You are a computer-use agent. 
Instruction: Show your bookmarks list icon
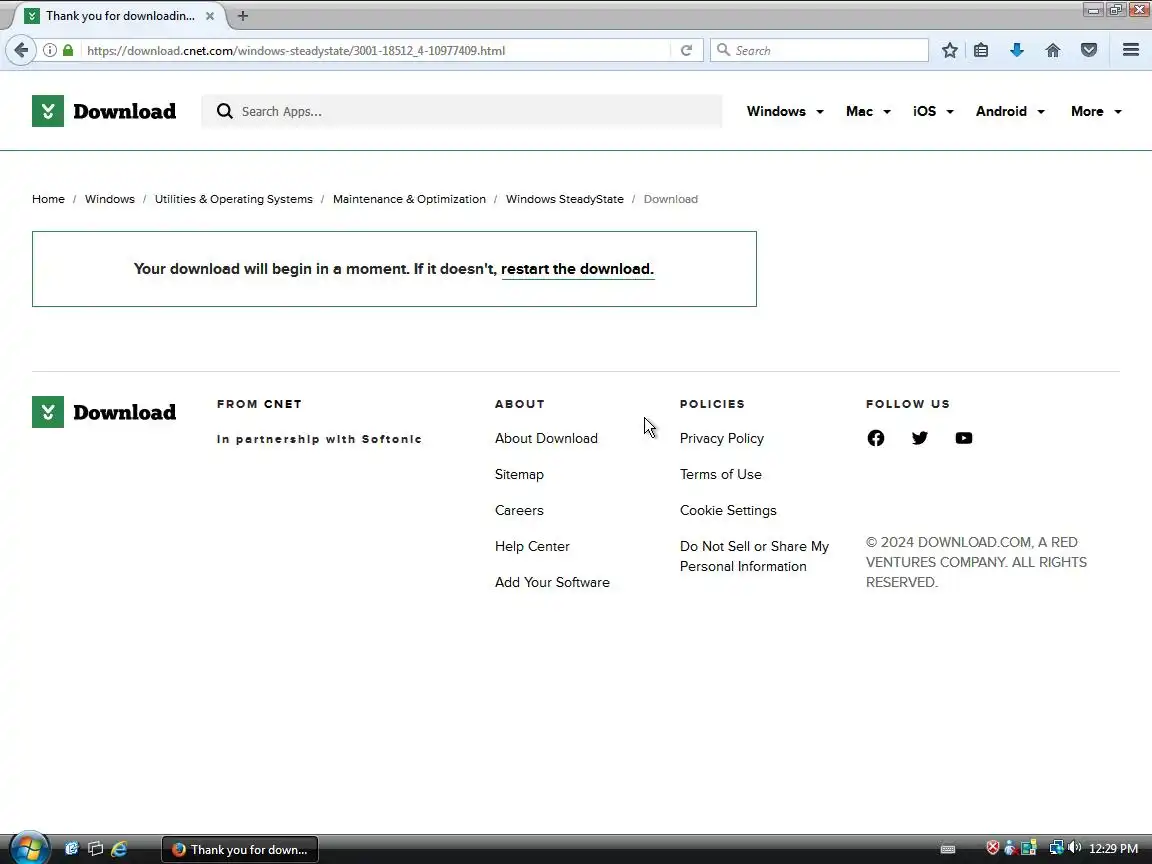coord(981,50)
